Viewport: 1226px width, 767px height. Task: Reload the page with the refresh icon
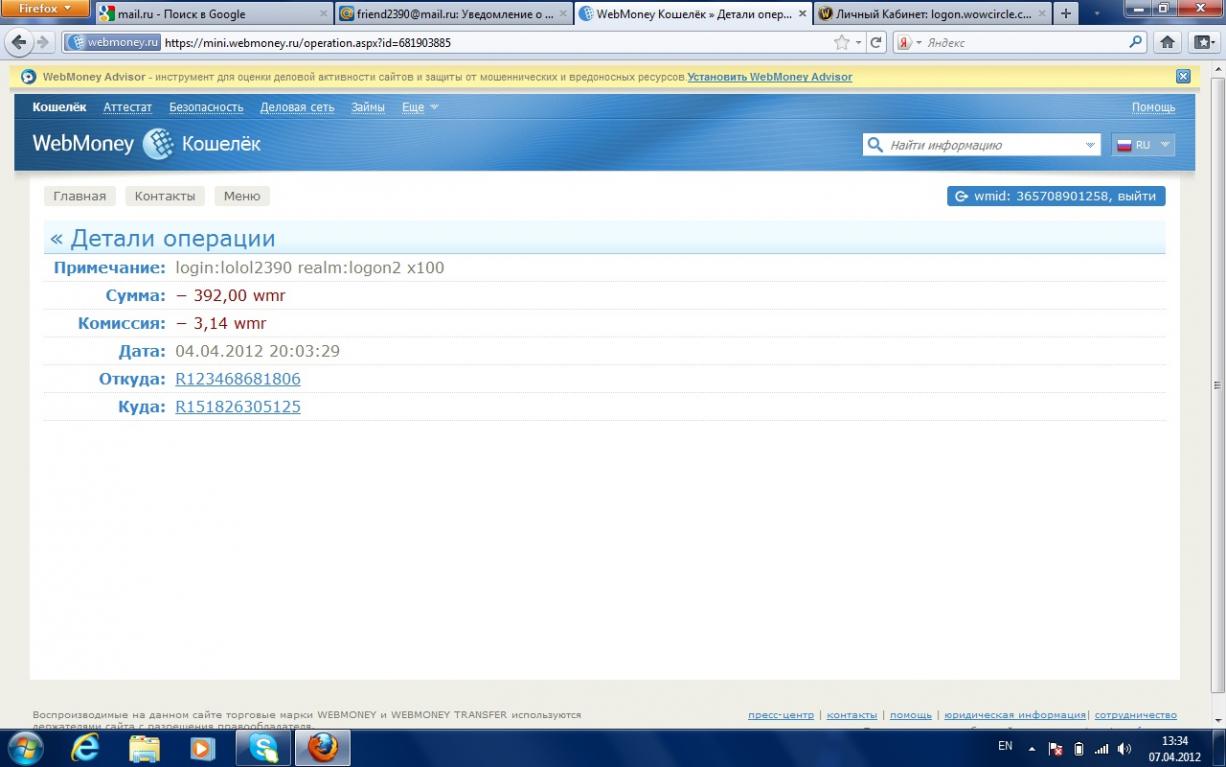point(876,43)
